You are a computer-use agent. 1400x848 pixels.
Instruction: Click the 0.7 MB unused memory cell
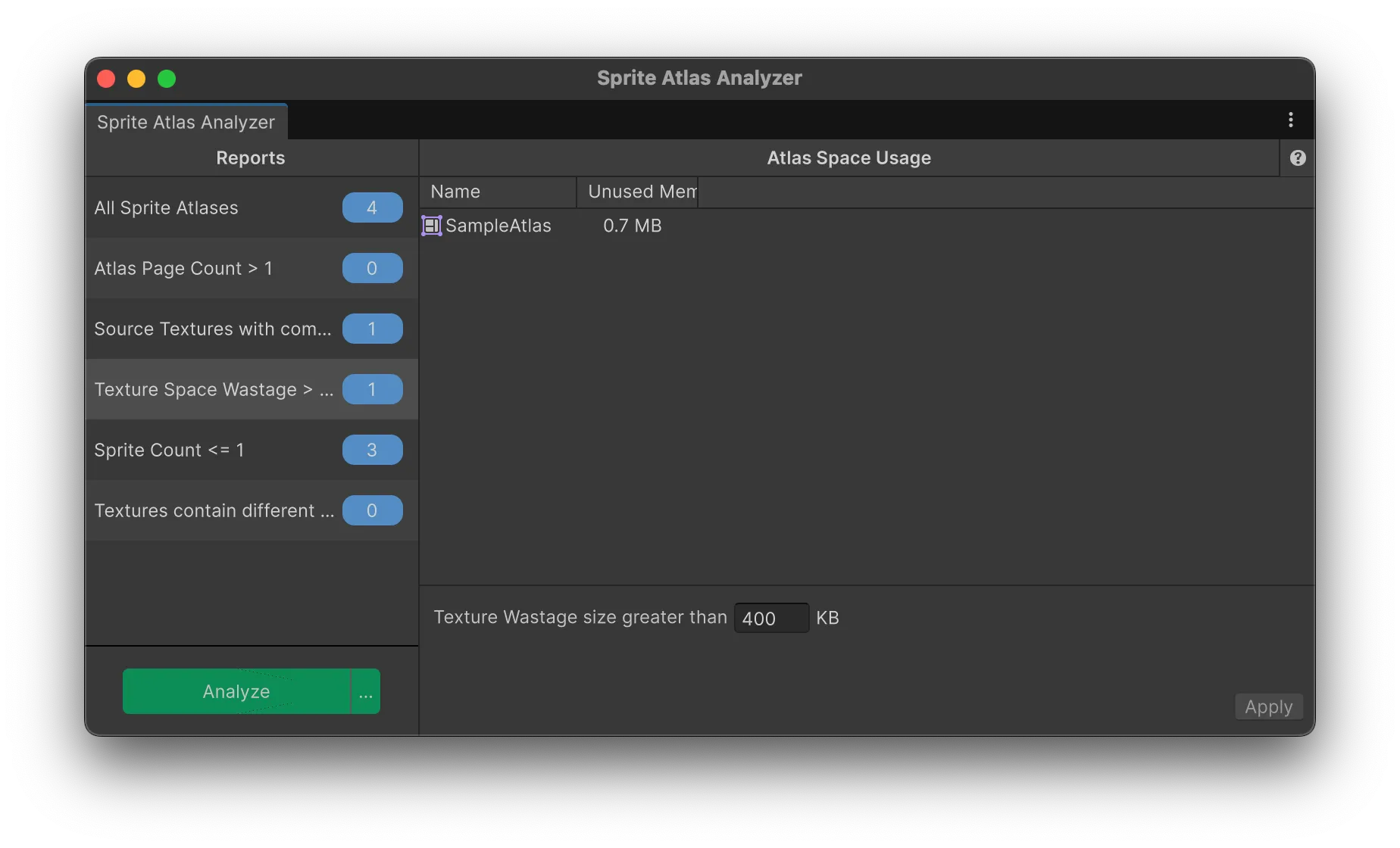(x=632, y=226)
